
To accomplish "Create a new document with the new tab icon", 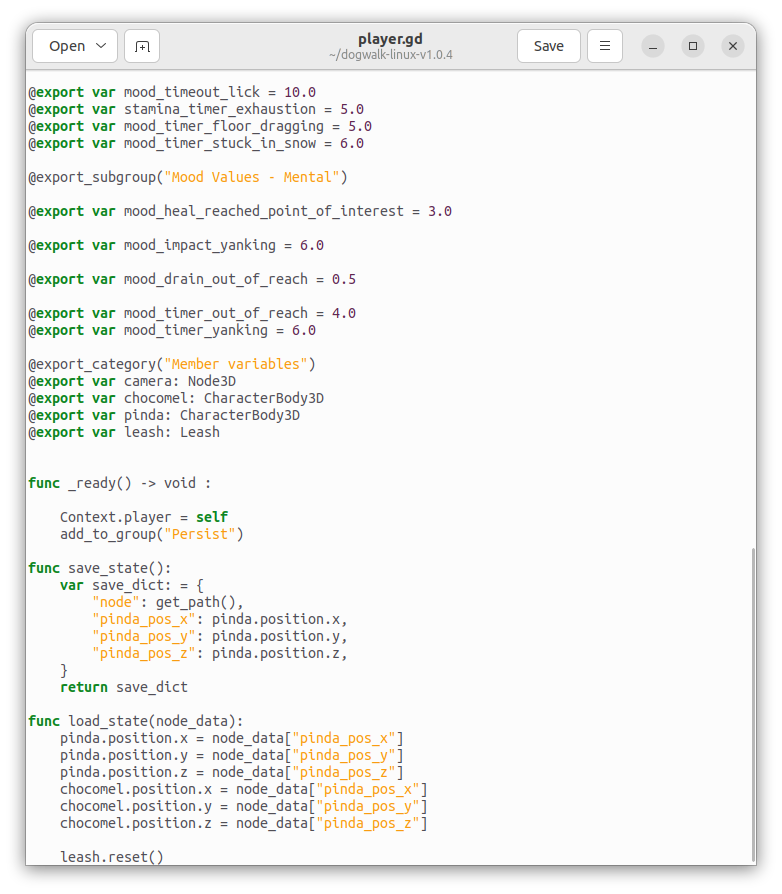I will coord(142,46).
